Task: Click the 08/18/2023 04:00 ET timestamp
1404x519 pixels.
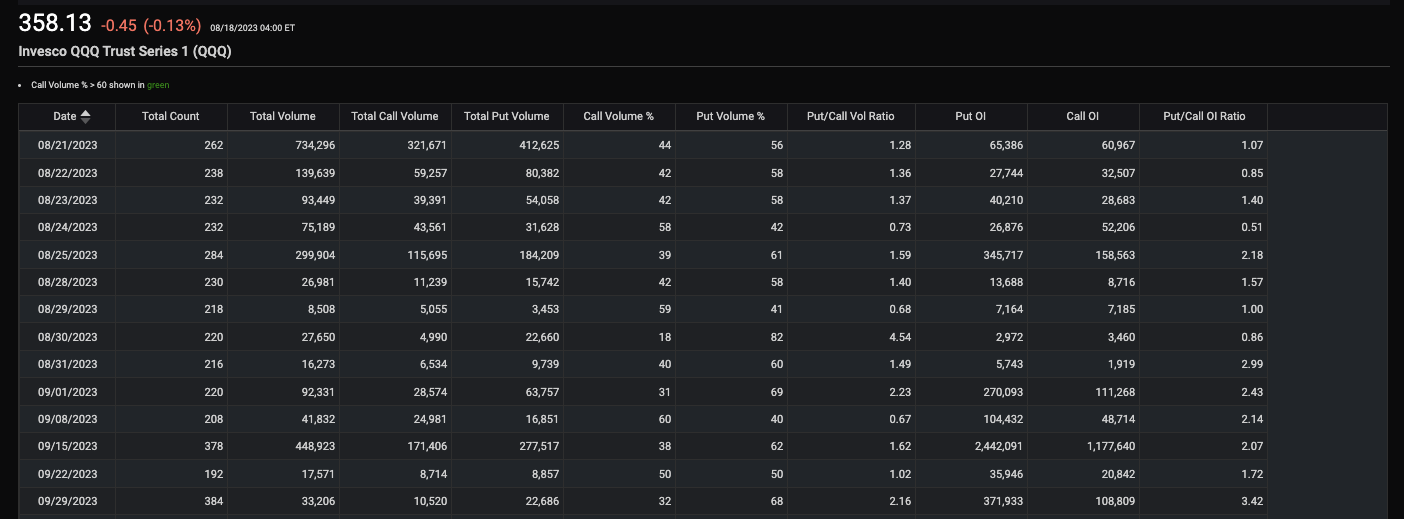Action: coord(252,28)
